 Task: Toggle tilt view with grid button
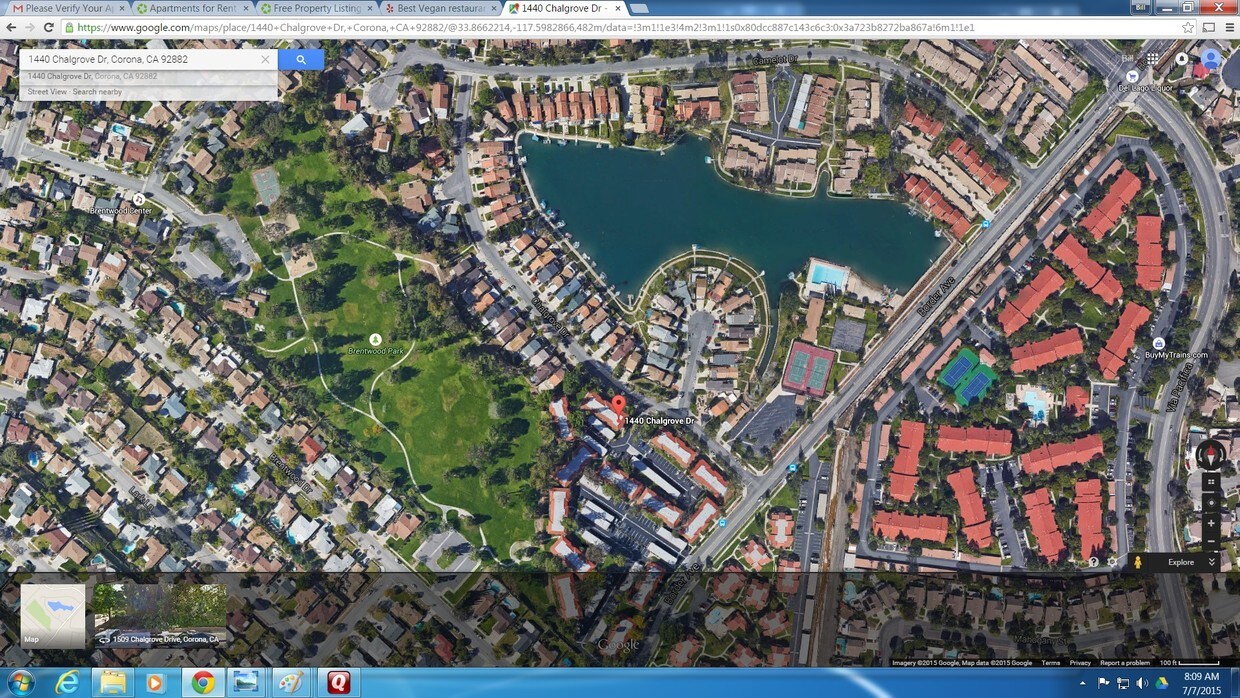(x=1211, y=481)
